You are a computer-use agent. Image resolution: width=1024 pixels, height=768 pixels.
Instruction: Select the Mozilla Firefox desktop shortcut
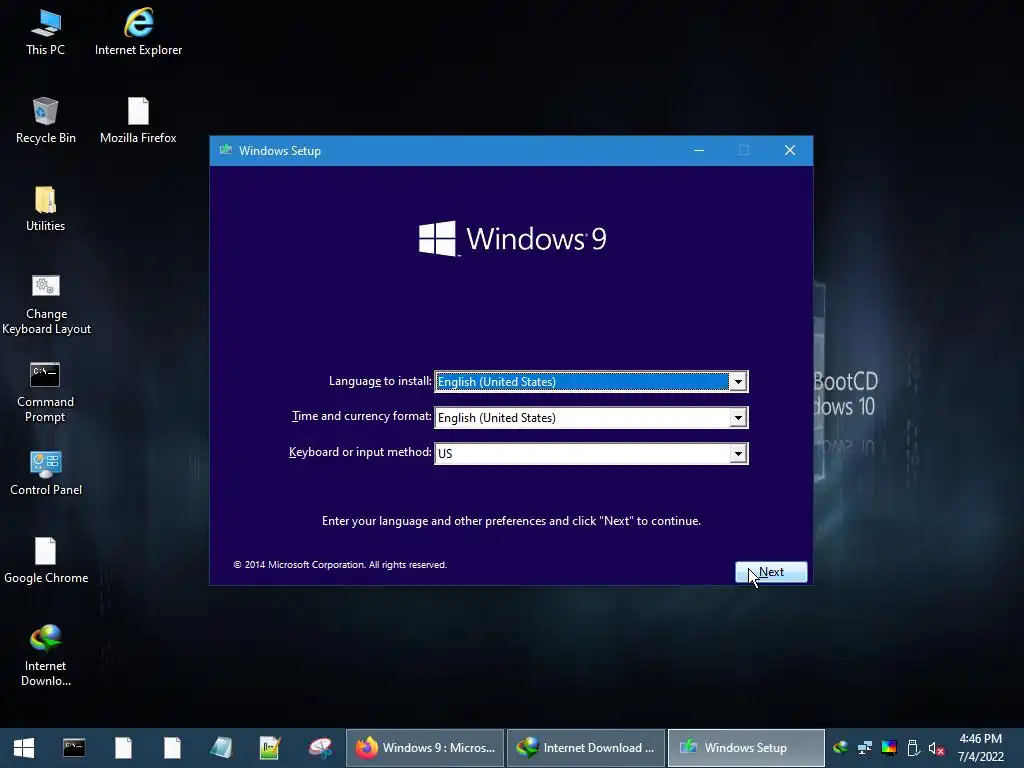138,121
